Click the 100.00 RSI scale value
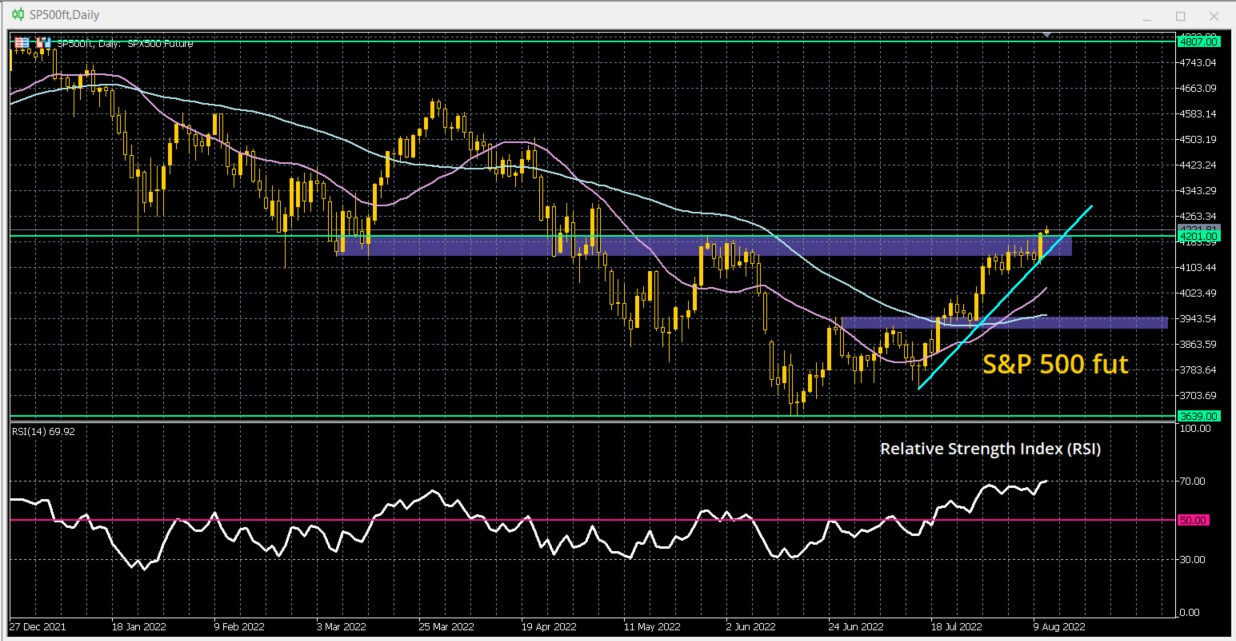This screenshot has width=1236, height=641. (1196, 429)
